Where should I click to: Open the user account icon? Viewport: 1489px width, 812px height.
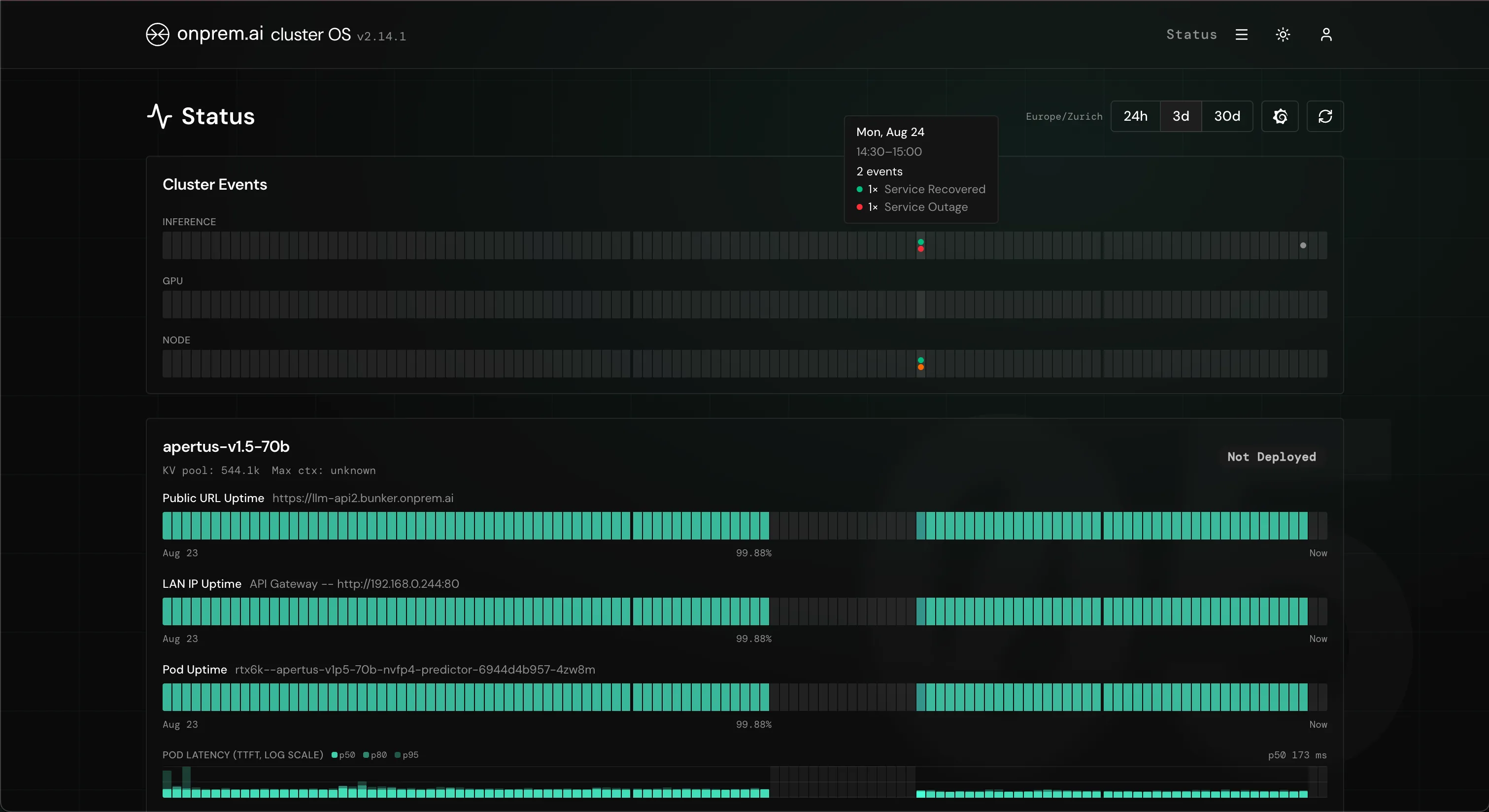point(1326,34)
